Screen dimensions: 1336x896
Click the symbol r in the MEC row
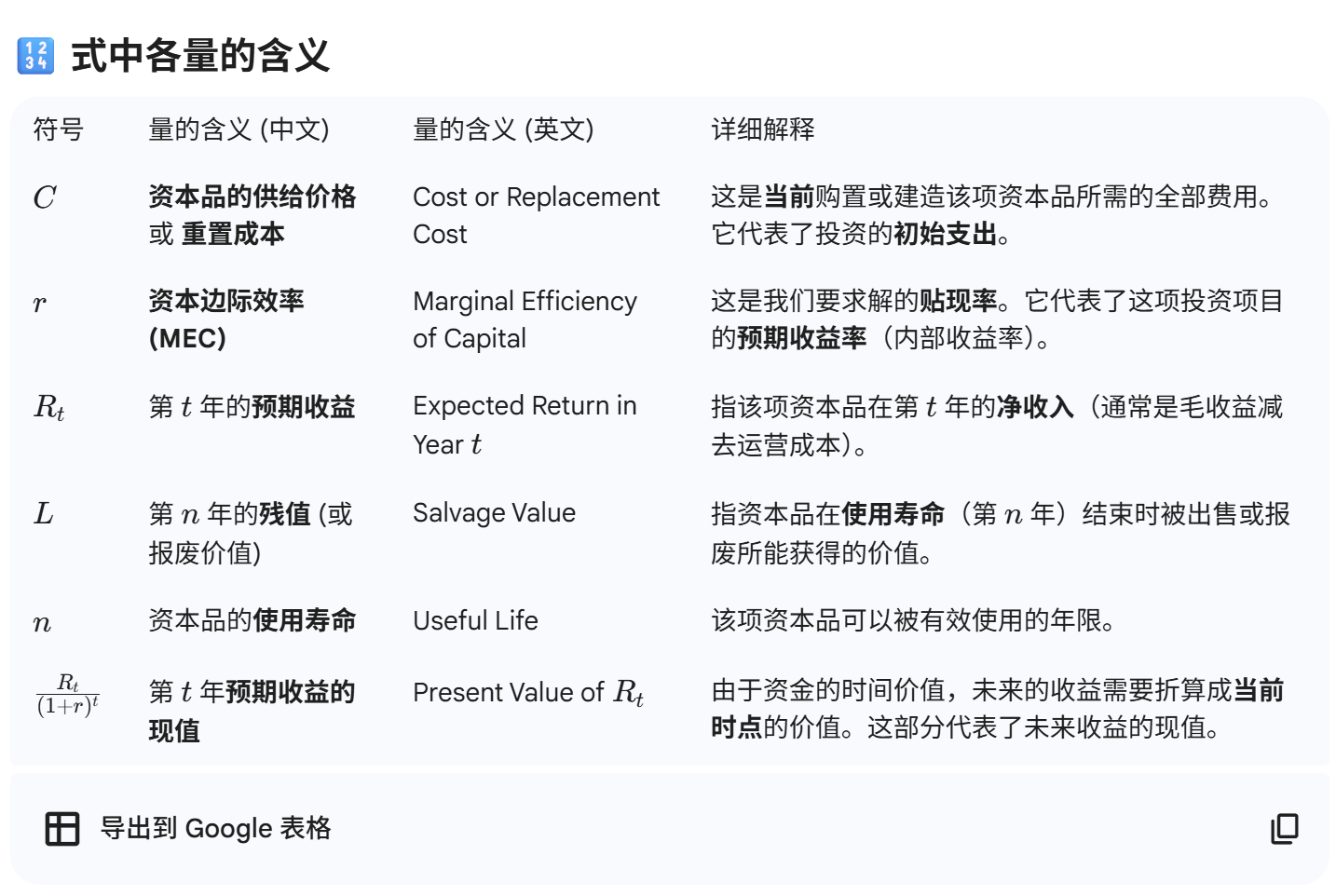point(39,304)
